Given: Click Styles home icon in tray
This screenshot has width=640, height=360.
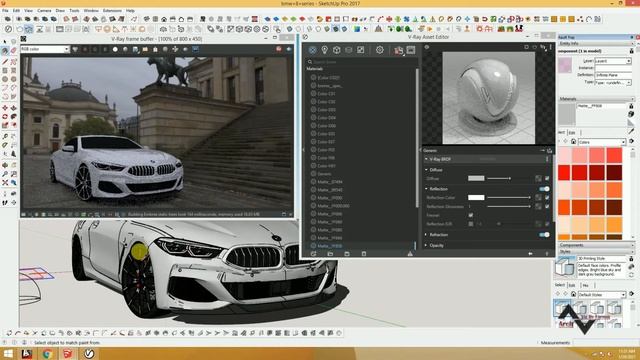Looking at the screenshot, I should (573, 294).
